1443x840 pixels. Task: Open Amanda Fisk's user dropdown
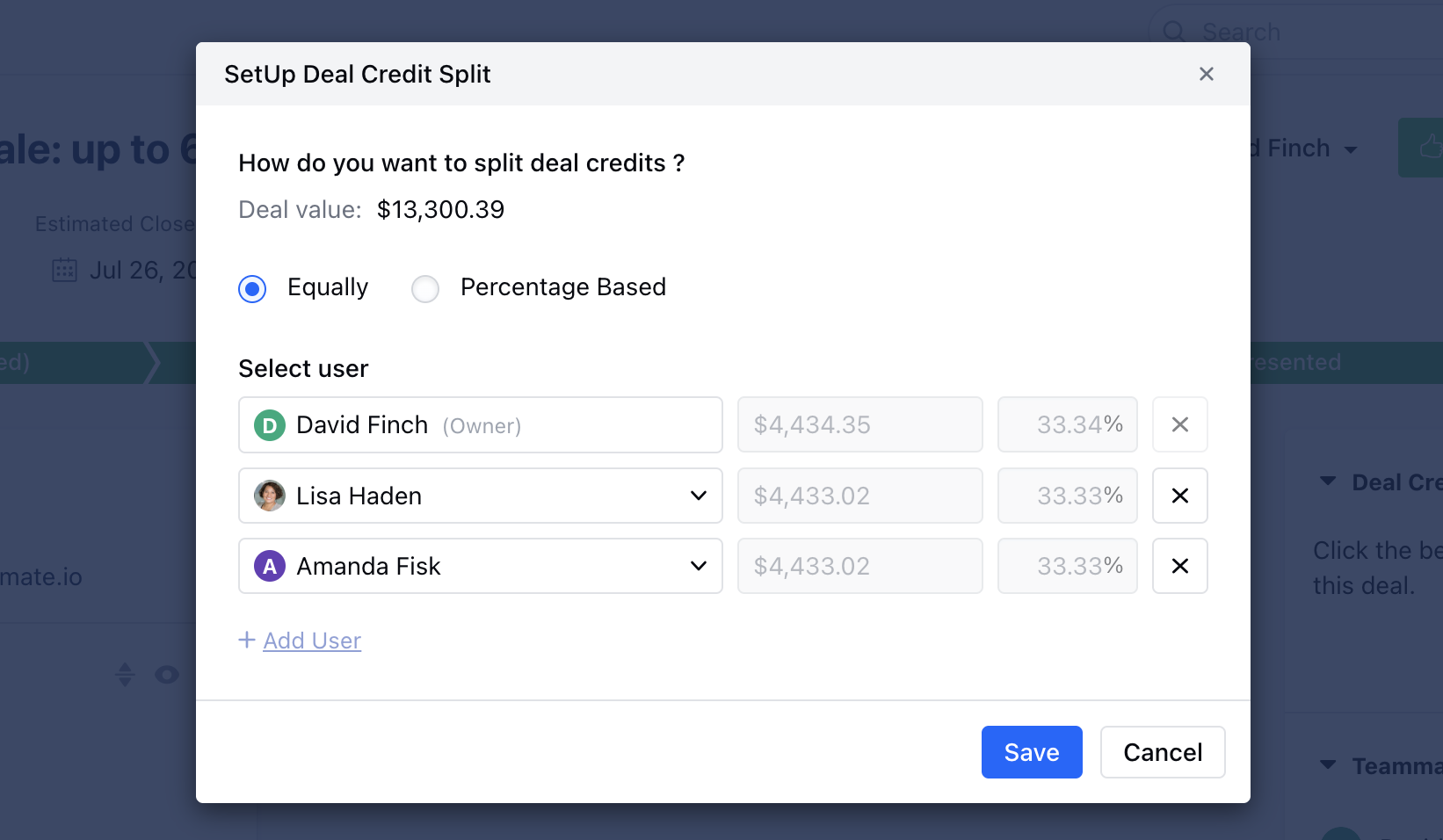699,566
